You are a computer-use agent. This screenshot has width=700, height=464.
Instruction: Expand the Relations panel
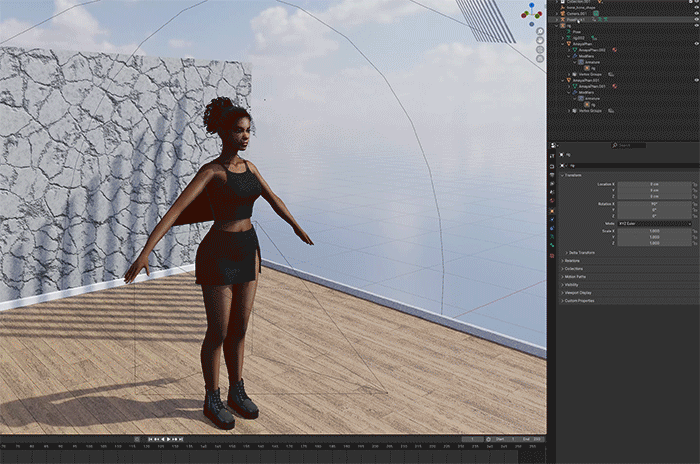click(x=574, y=260)
